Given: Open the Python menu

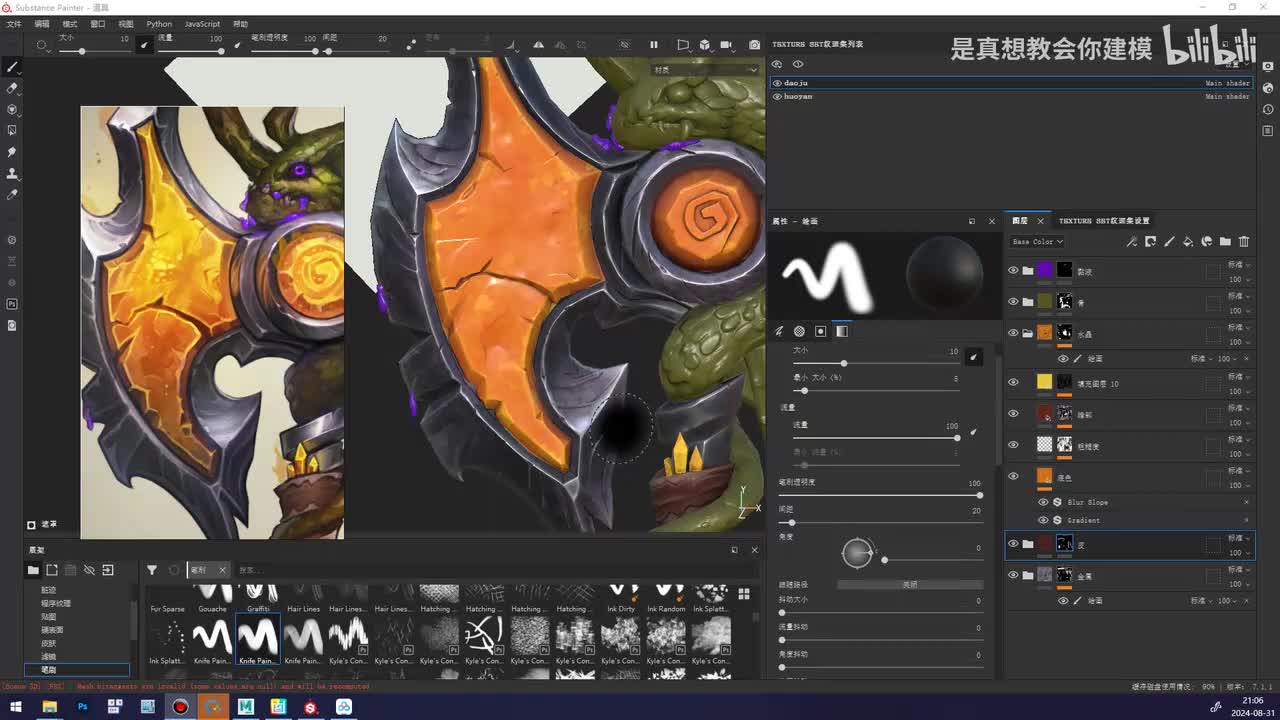Looking at the screenshot, I should point(159,24).
